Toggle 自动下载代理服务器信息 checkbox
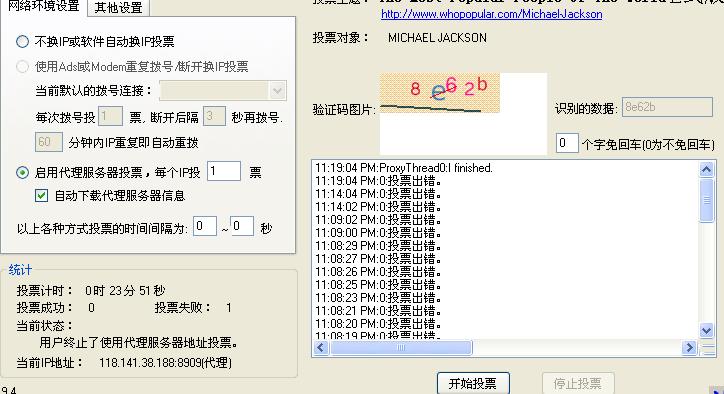Screen dimensions: 724x394 pyautogui.click(x=41, y=196)
